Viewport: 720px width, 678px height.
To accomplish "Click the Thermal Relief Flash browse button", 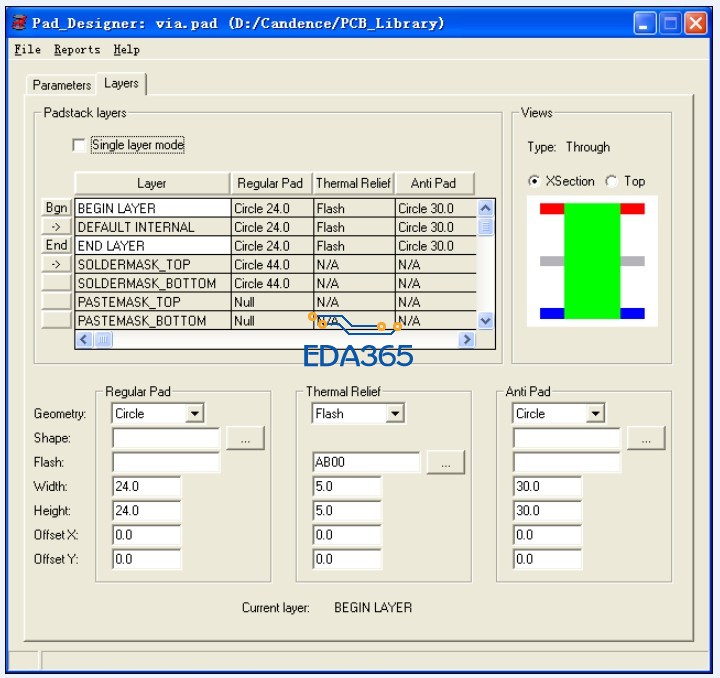I will click(x=445, y=462).
